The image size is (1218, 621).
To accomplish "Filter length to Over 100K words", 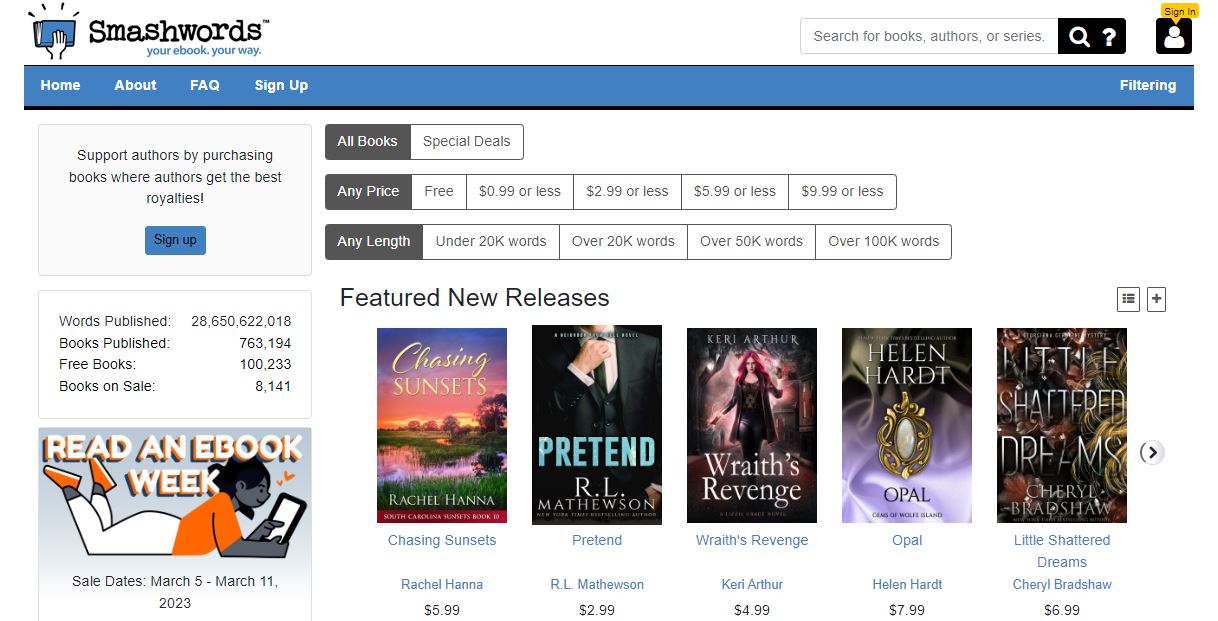I will pos(884,242).
